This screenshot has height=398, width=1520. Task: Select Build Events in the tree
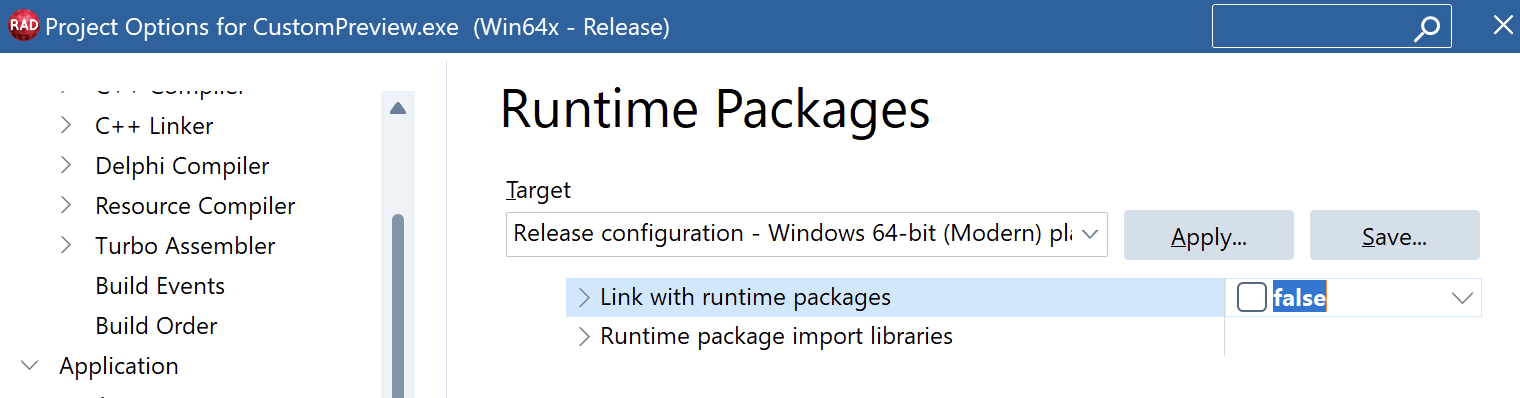160,286
